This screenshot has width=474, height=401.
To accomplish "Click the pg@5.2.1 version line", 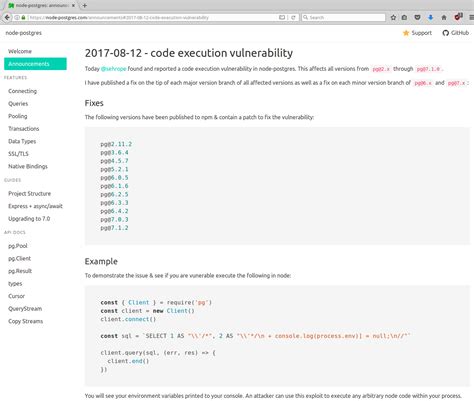I will (x=114, y=169).
